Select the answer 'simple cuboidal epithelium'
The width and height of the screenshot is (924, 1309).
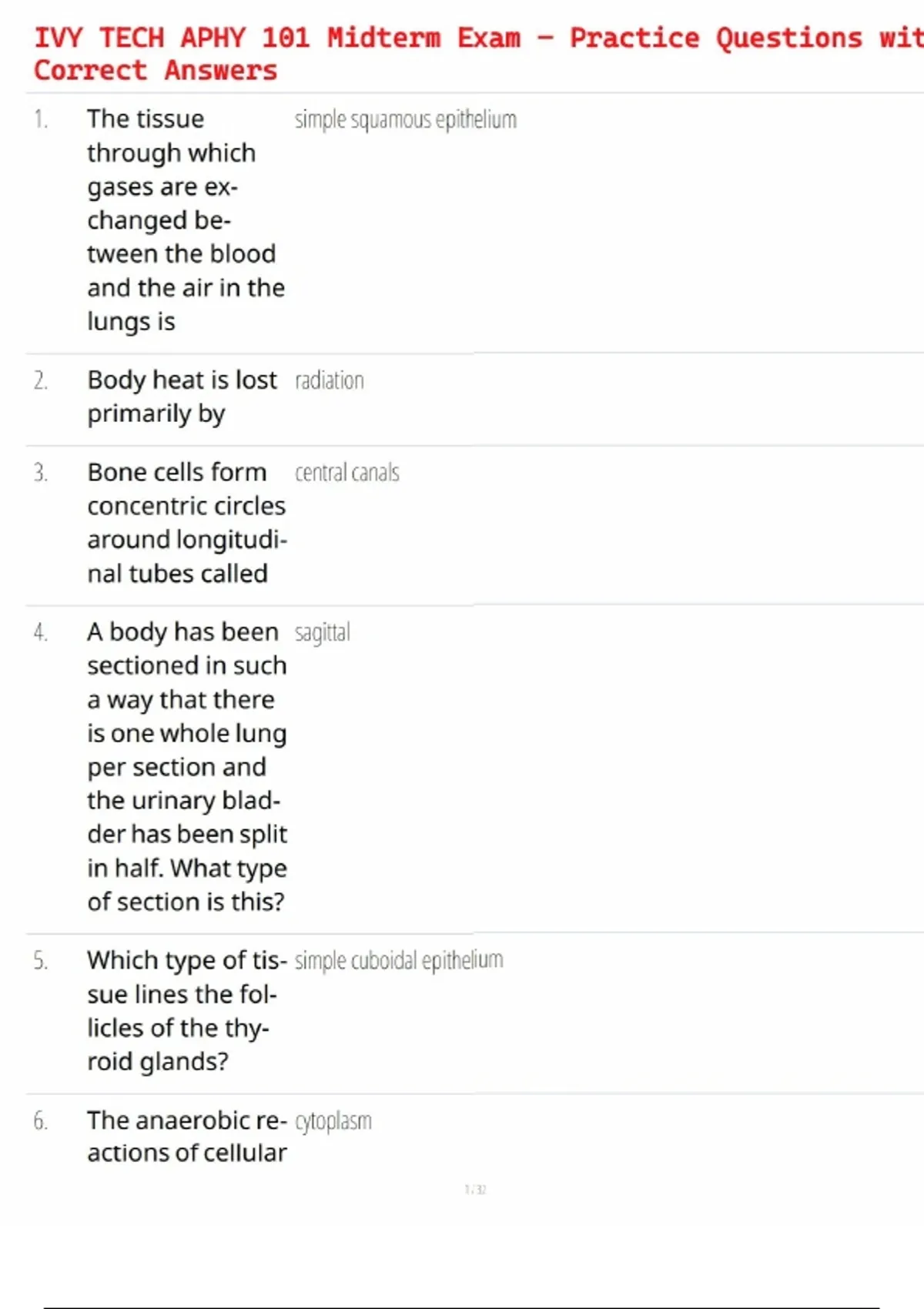(x=398, y=961)
